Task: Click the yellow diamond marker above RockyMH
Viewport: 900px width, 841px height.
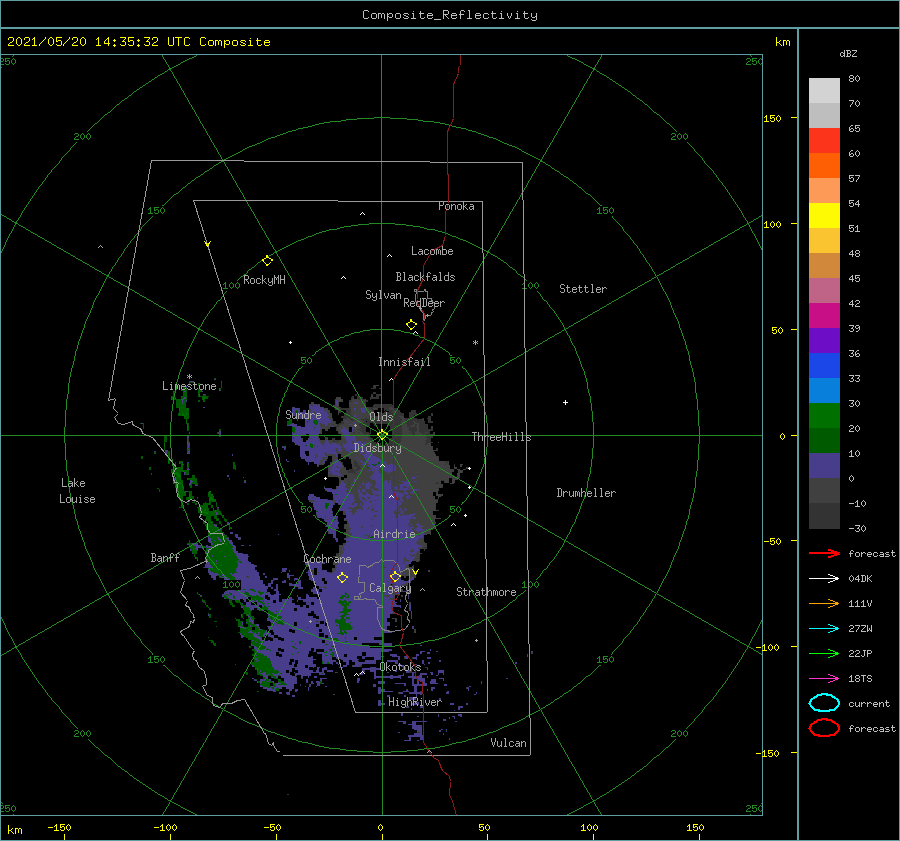Action: click(x=267, y=261)
